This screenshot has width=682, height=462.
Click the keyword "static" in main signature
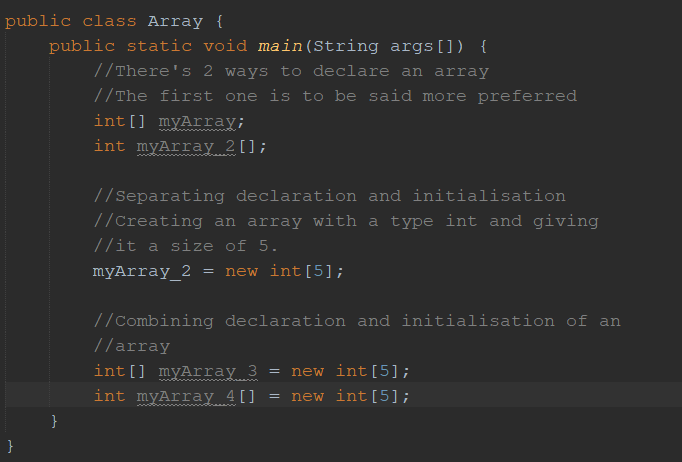click(159, 46)
